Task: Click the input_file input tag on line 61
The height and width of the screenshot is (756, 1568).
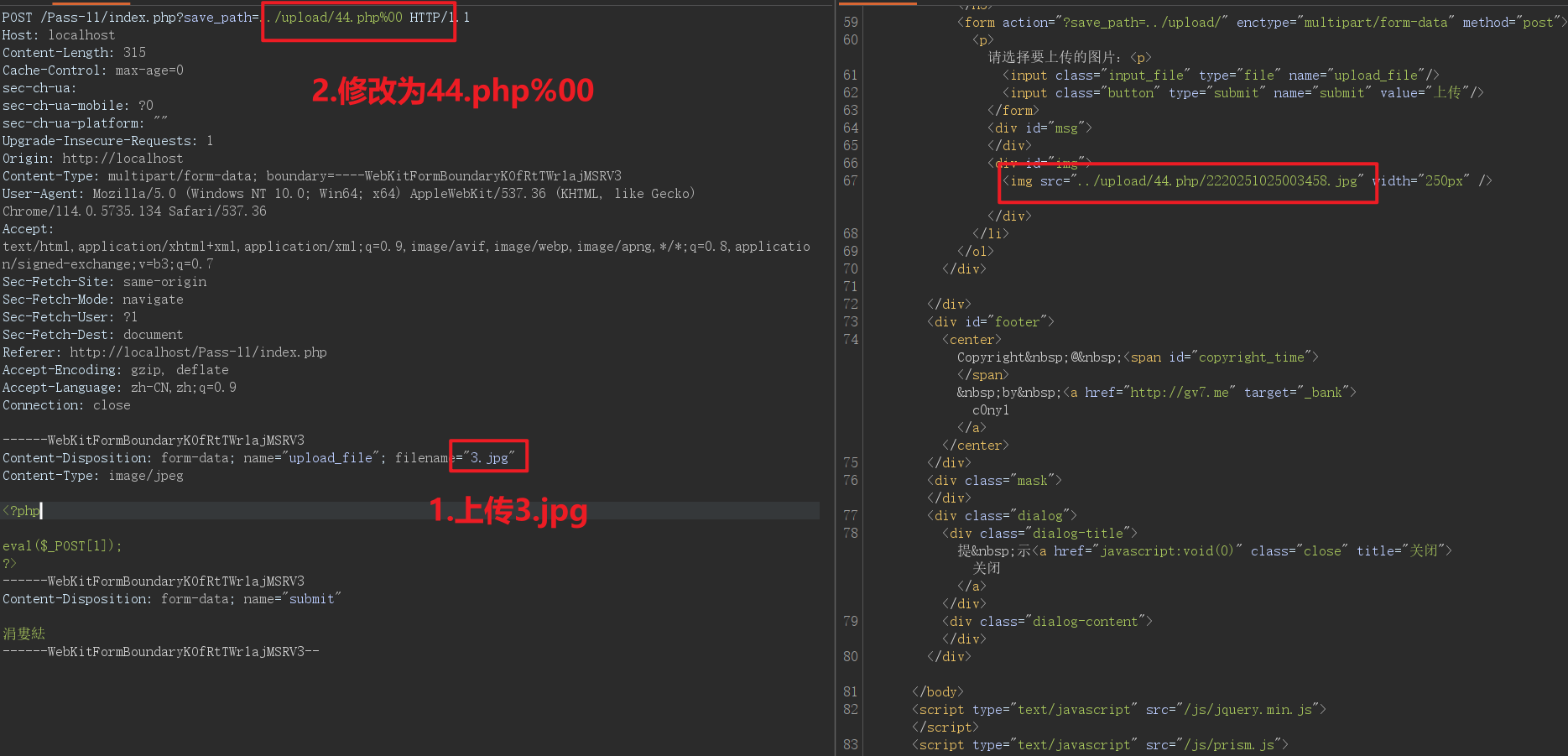Action: 1221,75
